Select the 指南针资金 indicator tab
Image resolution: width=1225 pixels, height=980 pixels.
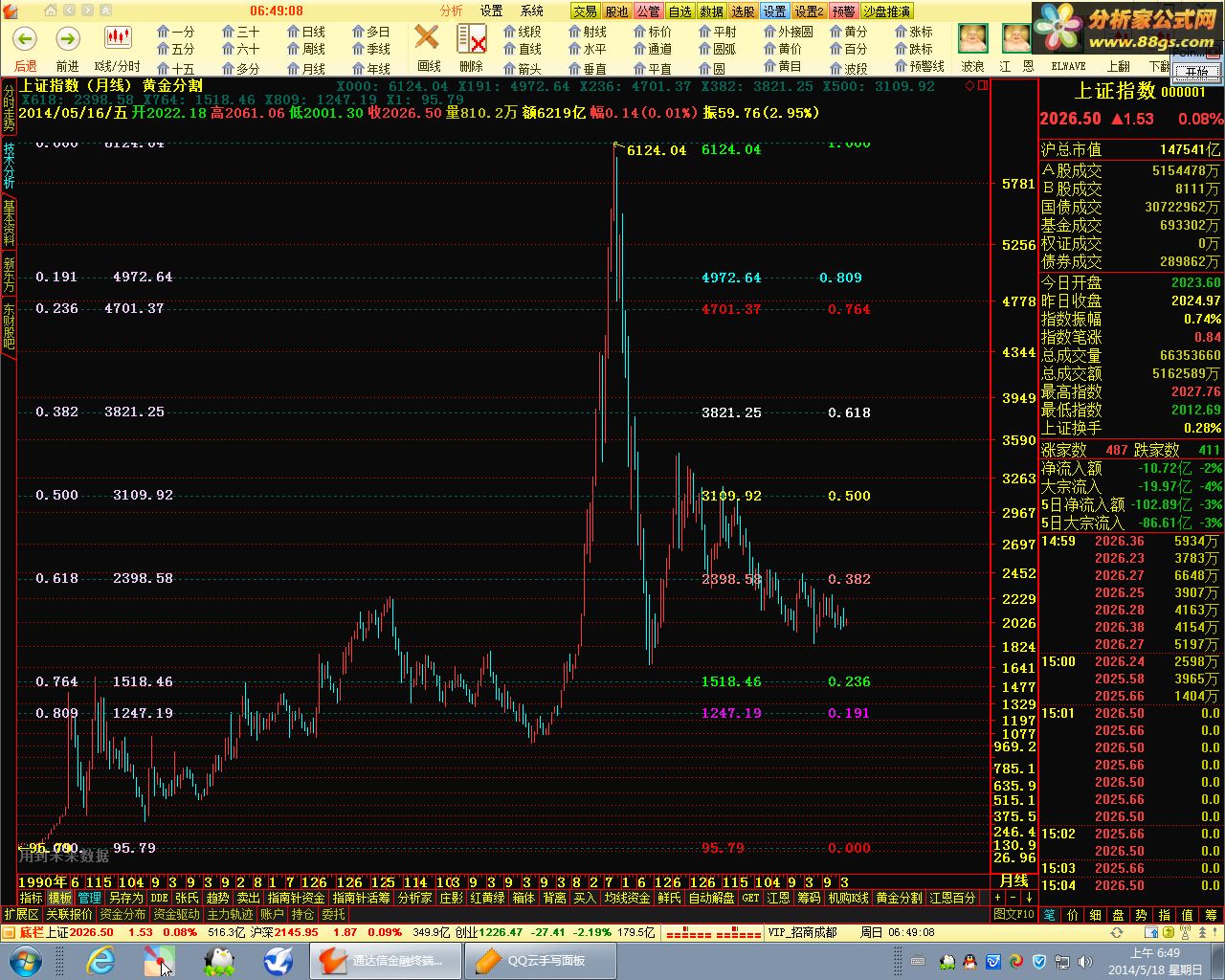coord(296,898)
